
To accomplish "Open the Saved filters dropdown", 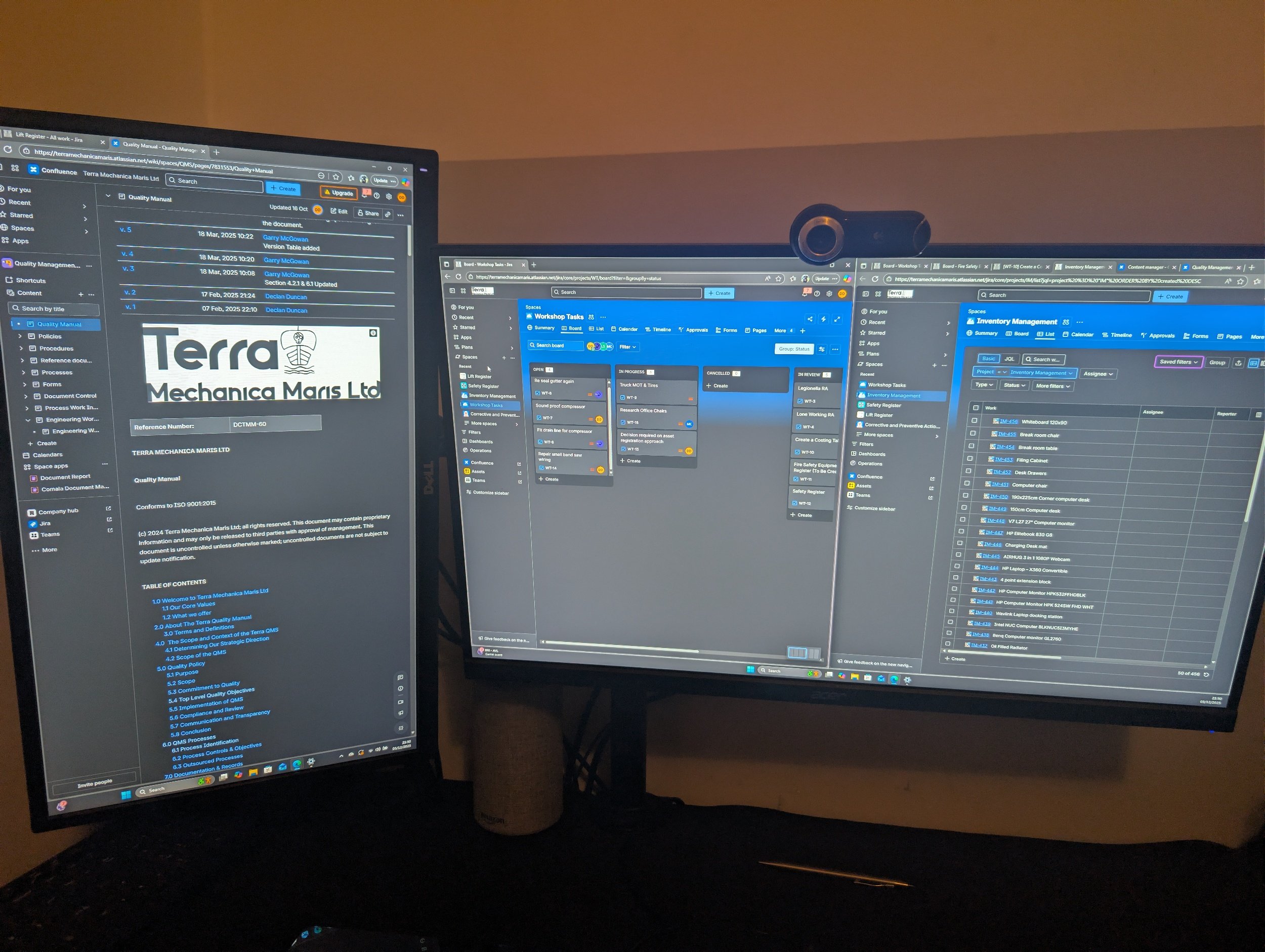I will pos(1178,362).
